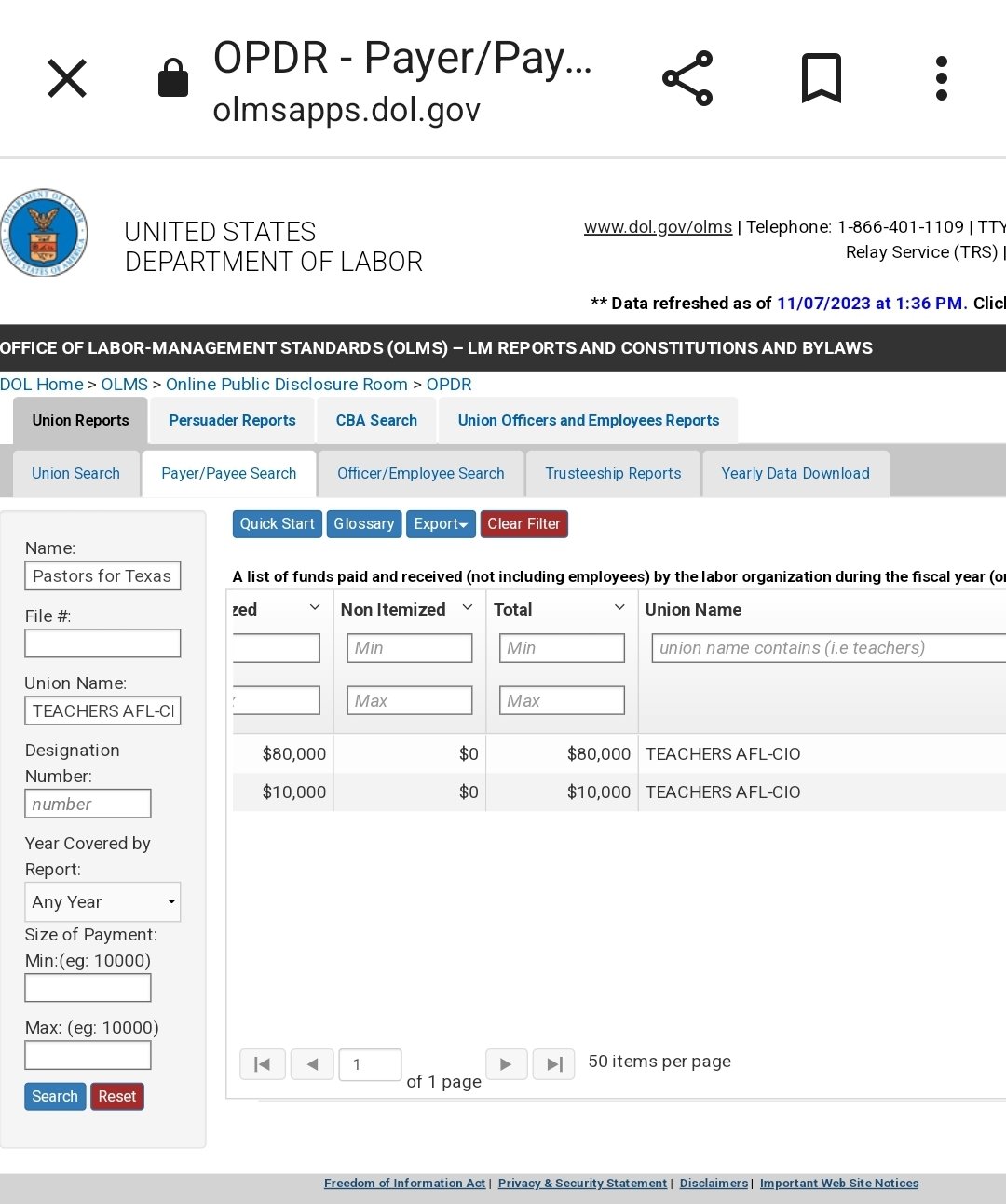
Task: Click the Name field containing Pastors for Texas
Action: pos(102,576)
